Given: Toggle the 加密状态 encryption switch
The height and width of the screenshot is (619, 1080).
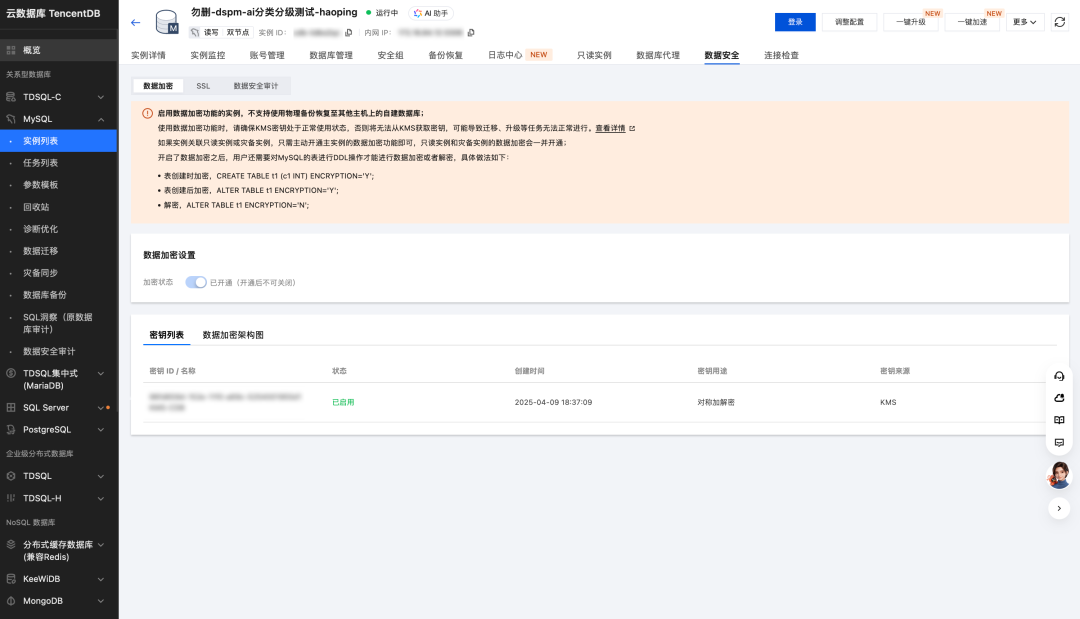Looking at the screenshot, I should [x=196, y=282].
